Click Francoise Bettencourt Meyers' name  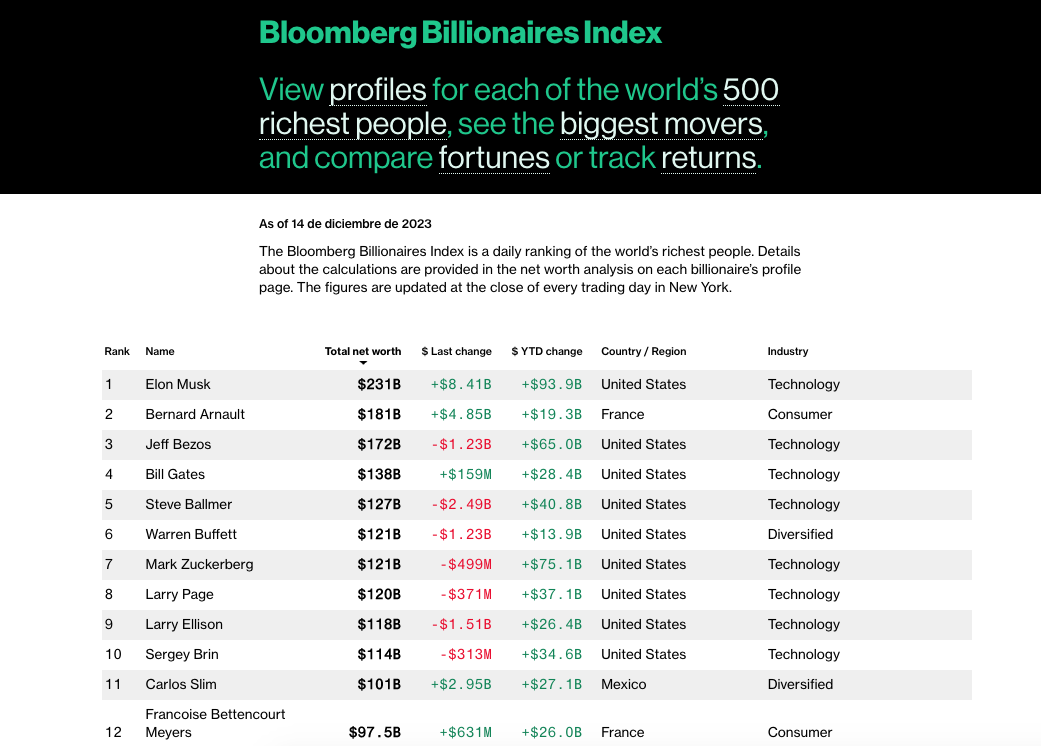point(215,723)
